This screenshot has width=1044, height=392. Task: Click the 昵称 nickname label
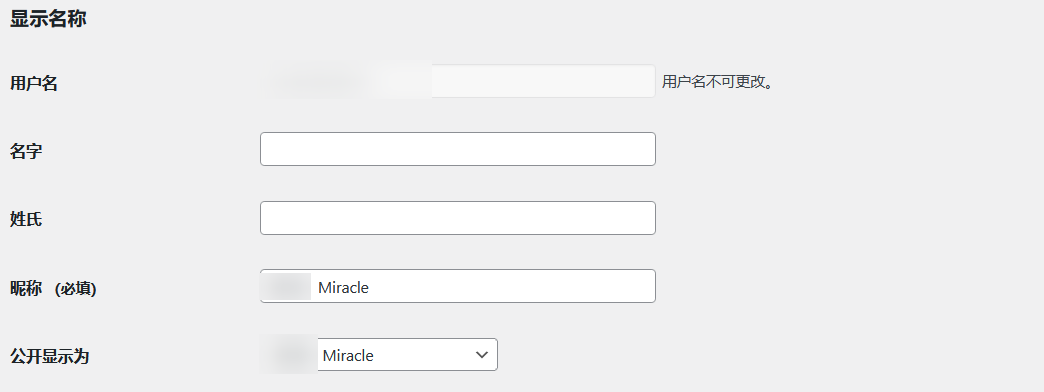[26, 289]
